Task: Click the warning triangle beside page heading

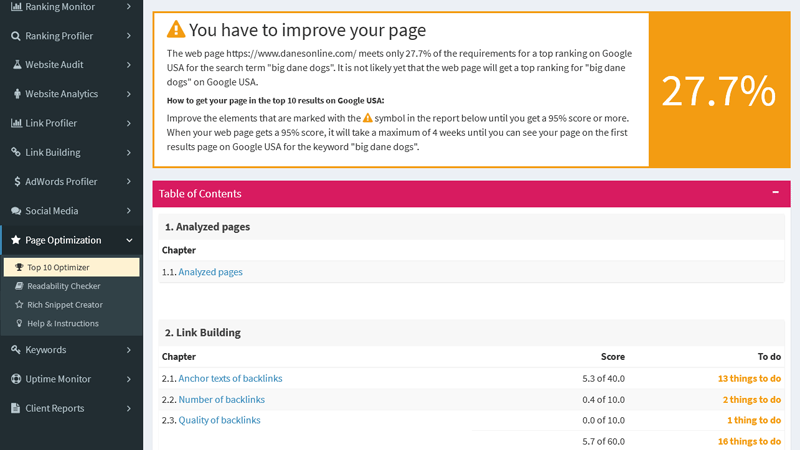Action: click(x=176, y=29)
